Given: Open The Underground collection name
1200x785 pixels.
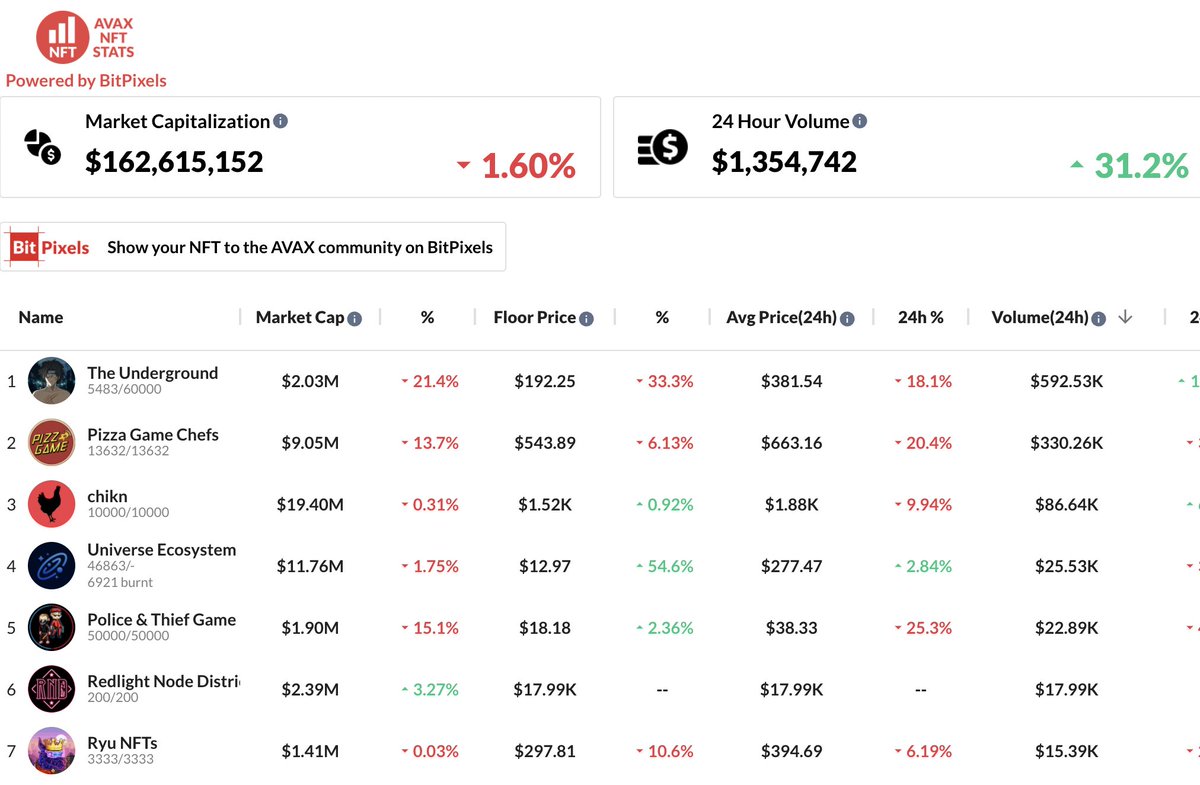Looking at the screenshot, I should coord(152,373).
